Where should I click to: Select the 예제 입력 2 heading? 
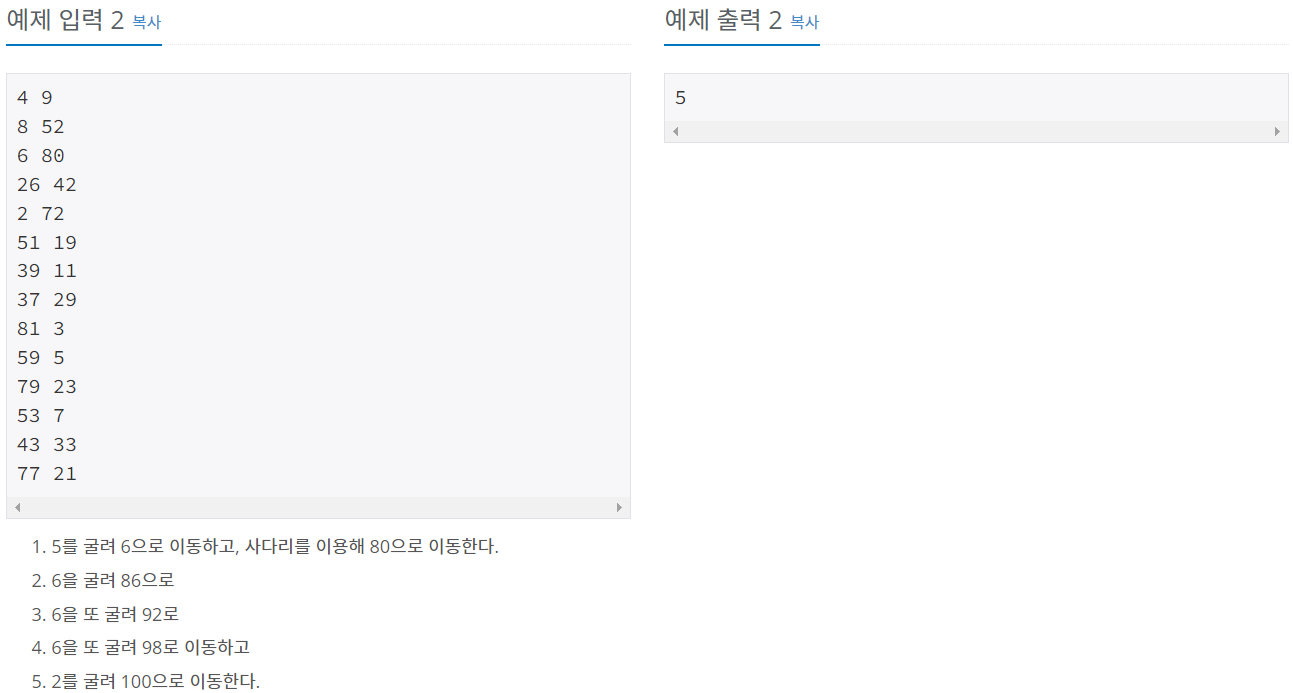65,21
